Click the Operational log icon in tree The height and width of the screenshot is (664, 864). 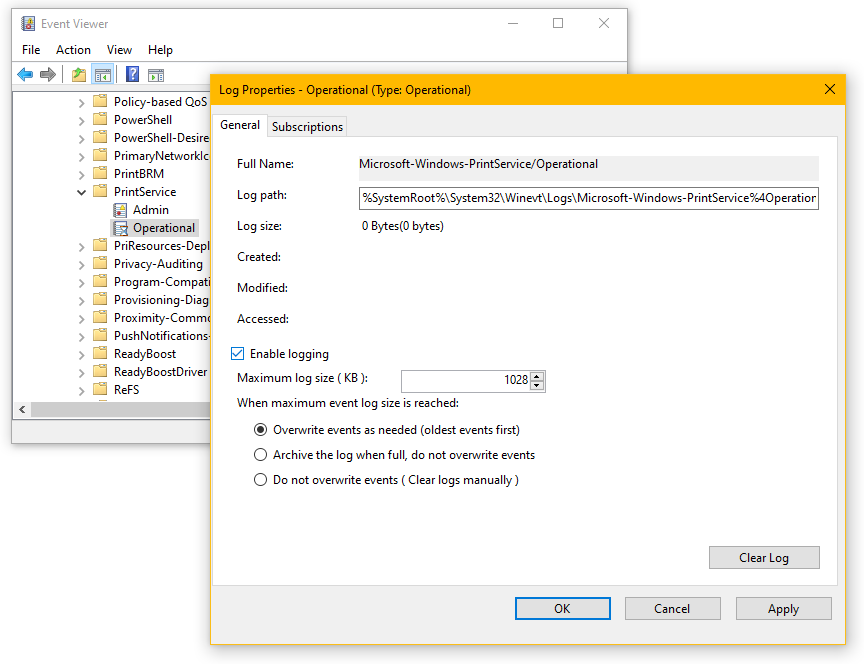tap(120, 228)
